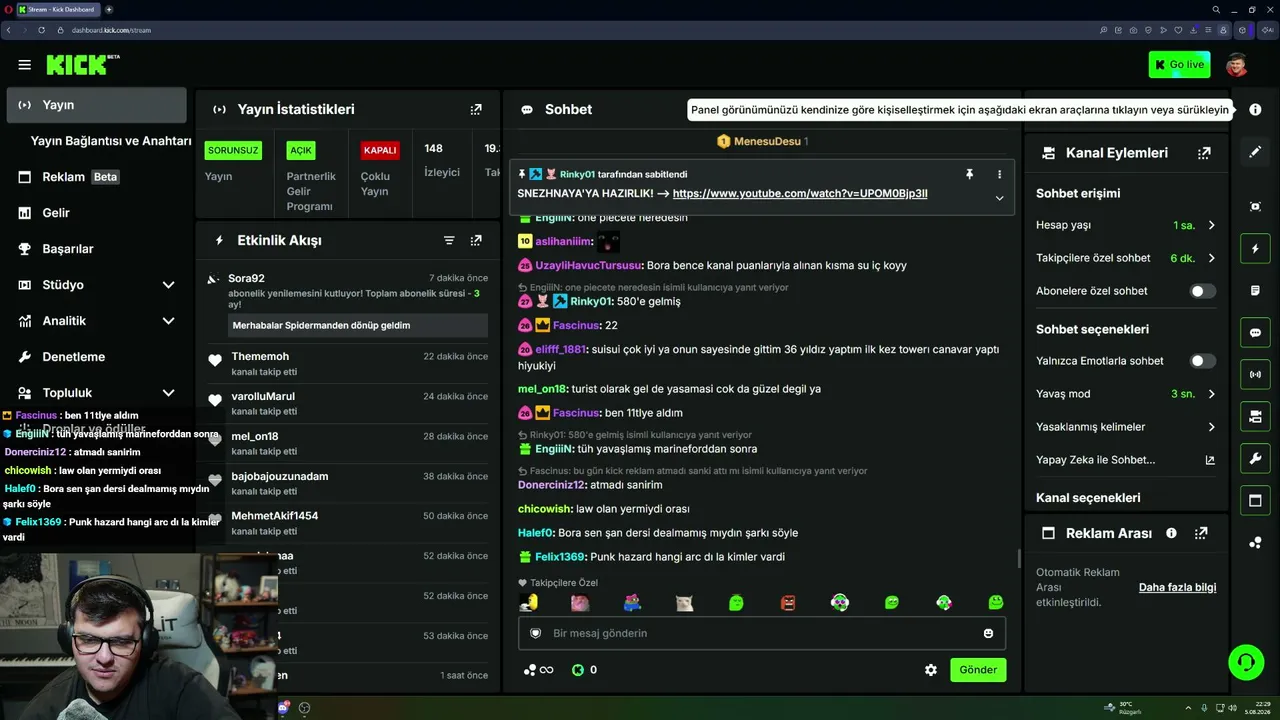1280x720 pixels.
Task: Expand the Analitik menu section
Action: click(168, 321)
